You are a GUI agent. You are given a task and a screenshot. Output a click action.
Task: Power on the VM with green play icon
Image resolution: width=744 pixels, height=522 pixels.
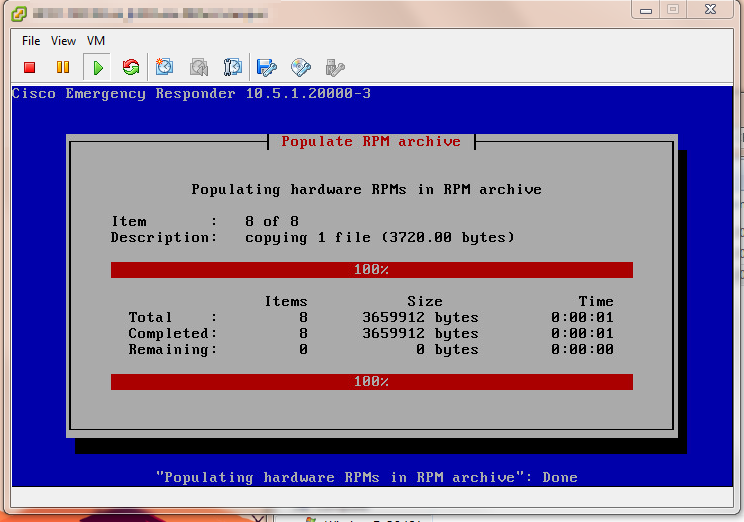point(98,68)
